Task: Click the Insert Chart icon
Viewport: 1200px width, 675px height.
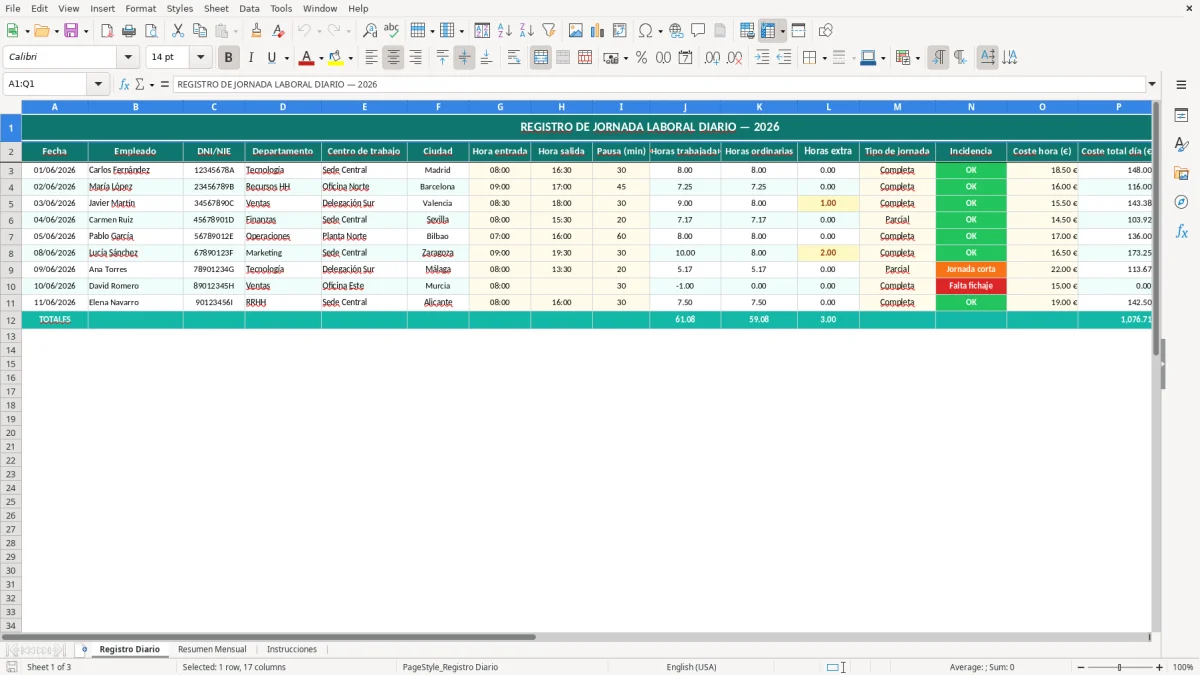Action: tap(598, 31)
